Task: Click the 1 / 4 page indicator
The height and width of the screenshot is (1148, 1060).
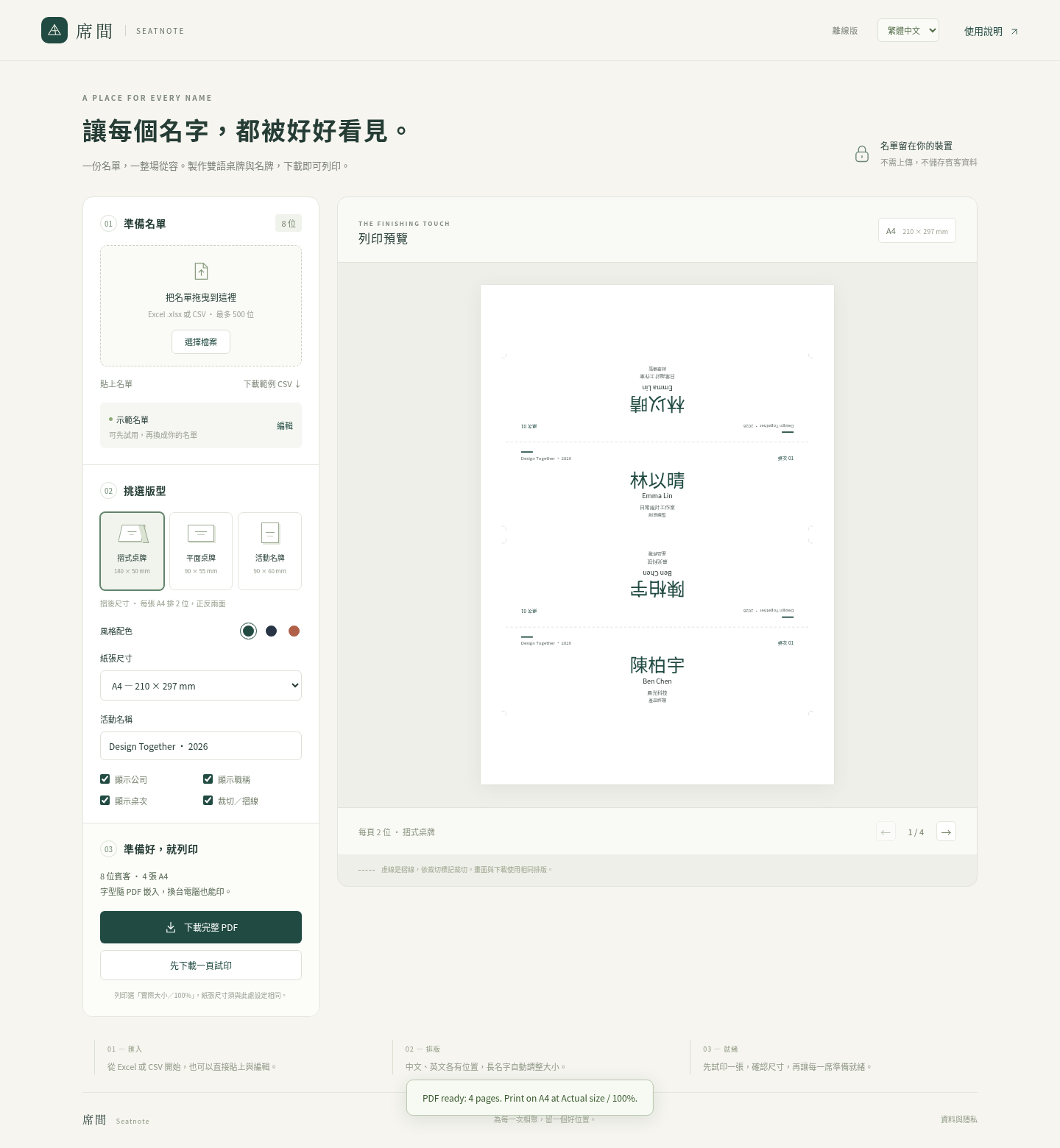Action: click(x=916, y=832)
